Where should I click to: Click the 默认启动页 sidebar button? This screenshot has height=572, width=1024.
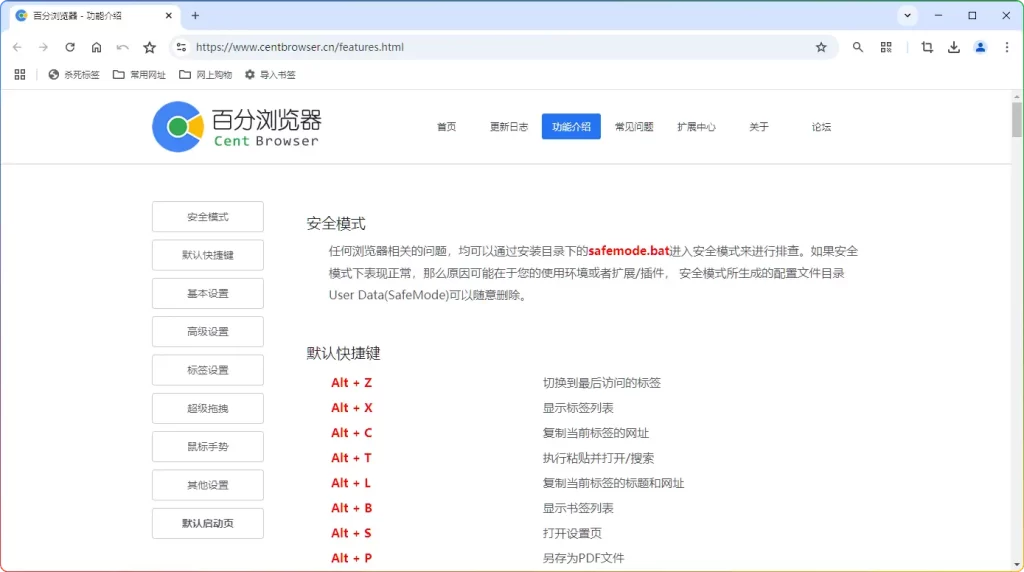pyautogui.click(x=208, y=523)
